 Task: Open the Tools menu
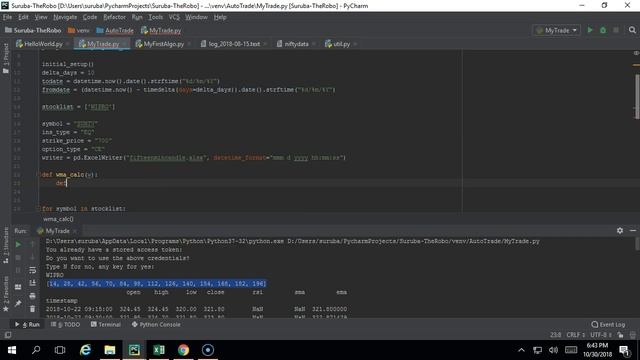(156, 17)
